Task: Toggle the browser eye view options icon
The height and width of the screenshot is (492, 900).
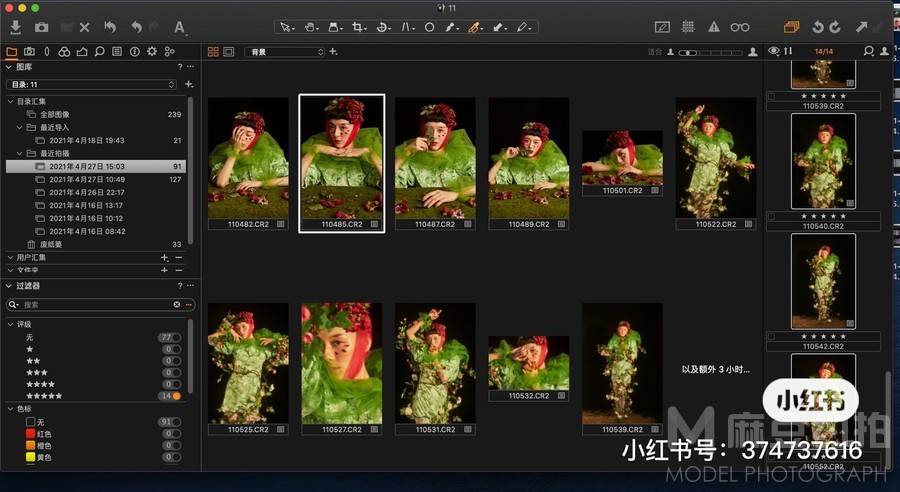Action: click(x=774, y=51)
